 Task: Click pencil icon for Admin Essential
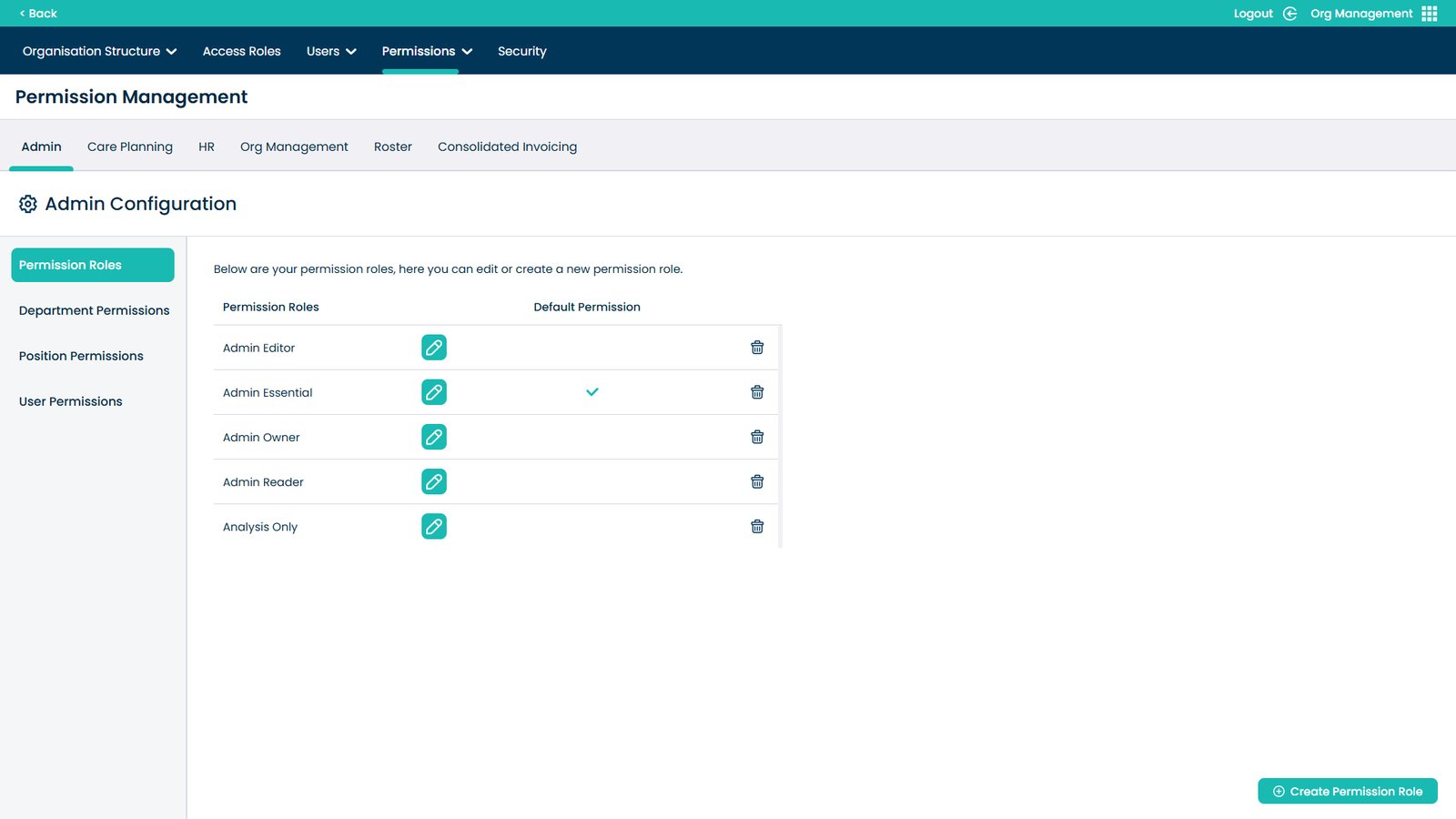point(434,392)
